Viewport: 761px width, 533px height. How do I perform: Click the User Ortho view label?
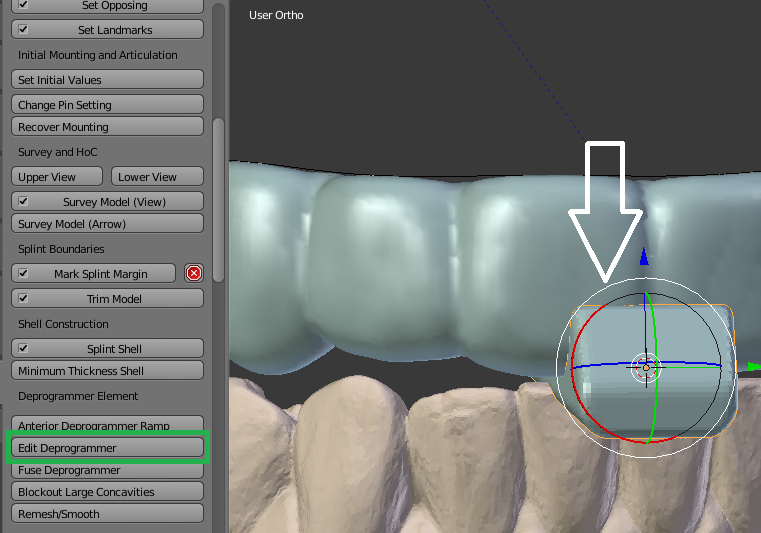click(276, 15)
